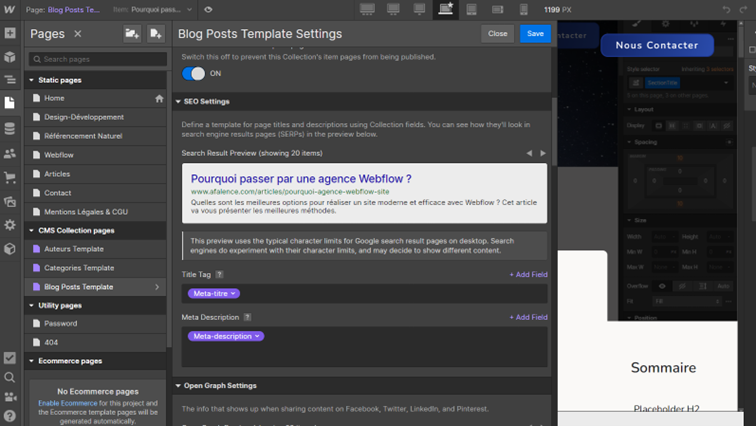This screenshot has height=426, width=756.
Task: Collapse the Utility pages section
Action: 31,306
